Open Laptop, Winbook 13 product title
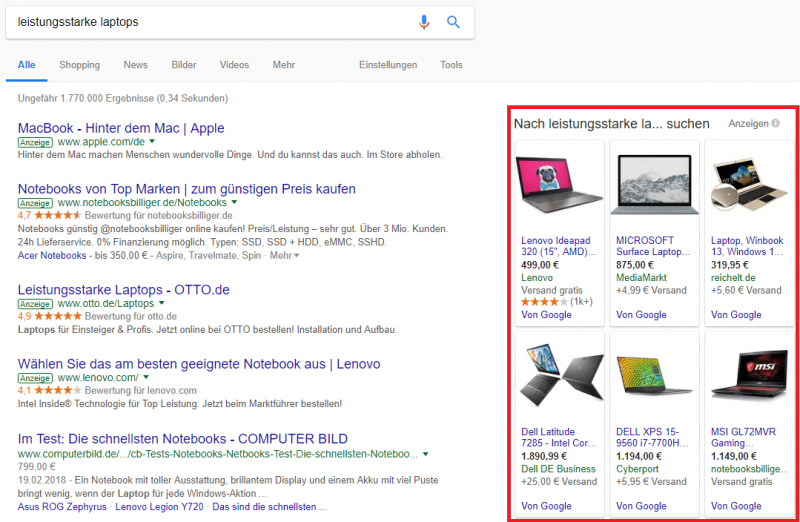 click(747, 246)
